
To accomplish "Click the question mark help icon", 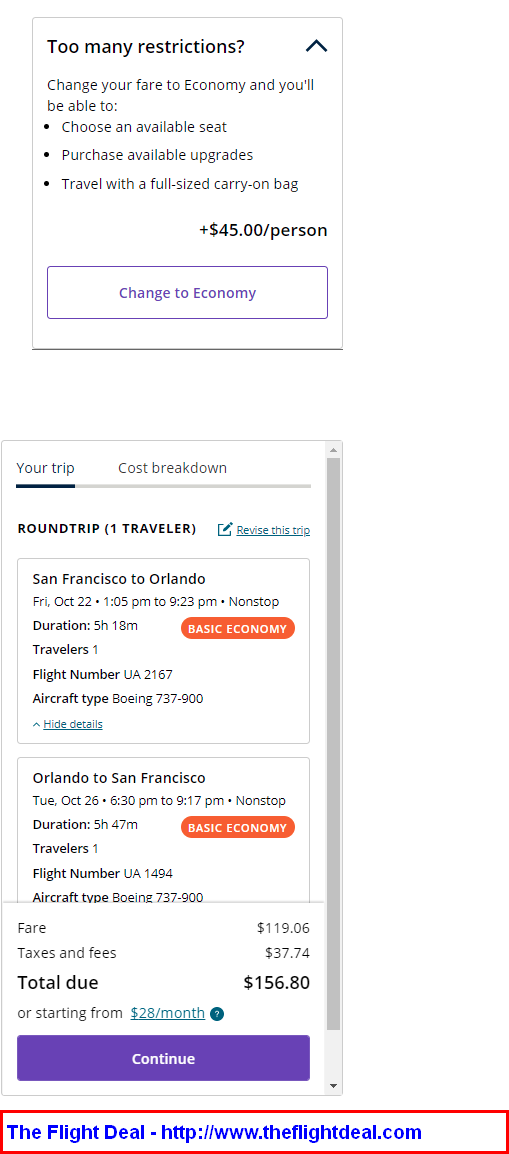I will click(x=217, y=1013).
